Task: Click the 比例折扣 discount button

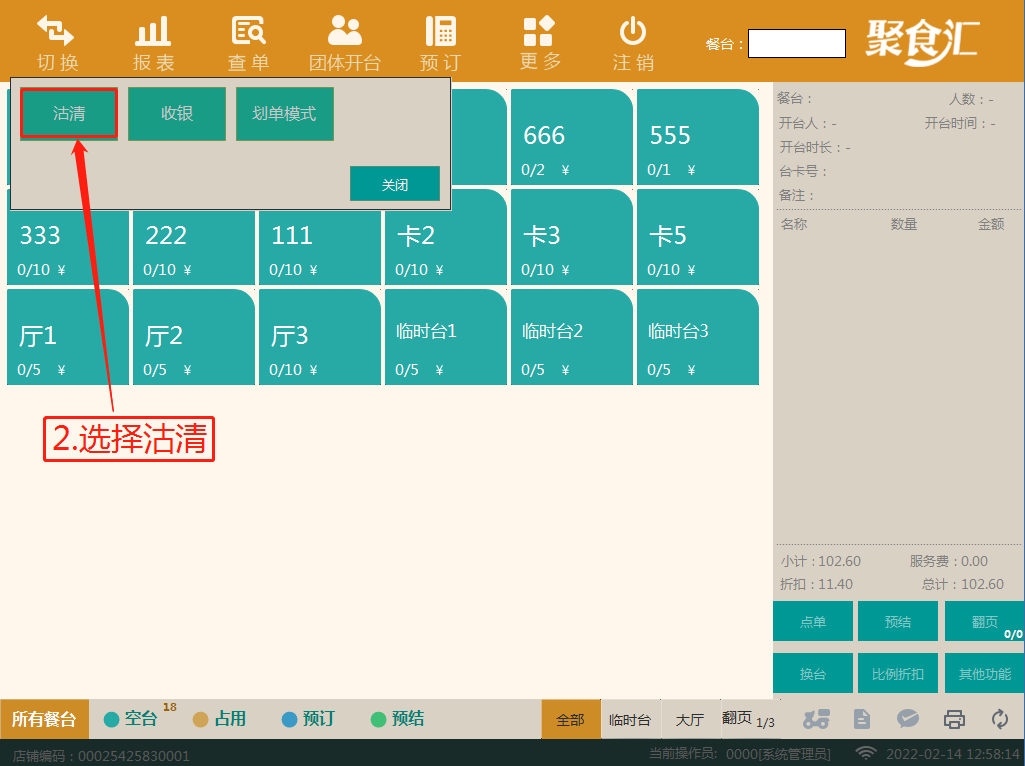Action: tap(898, 673)
